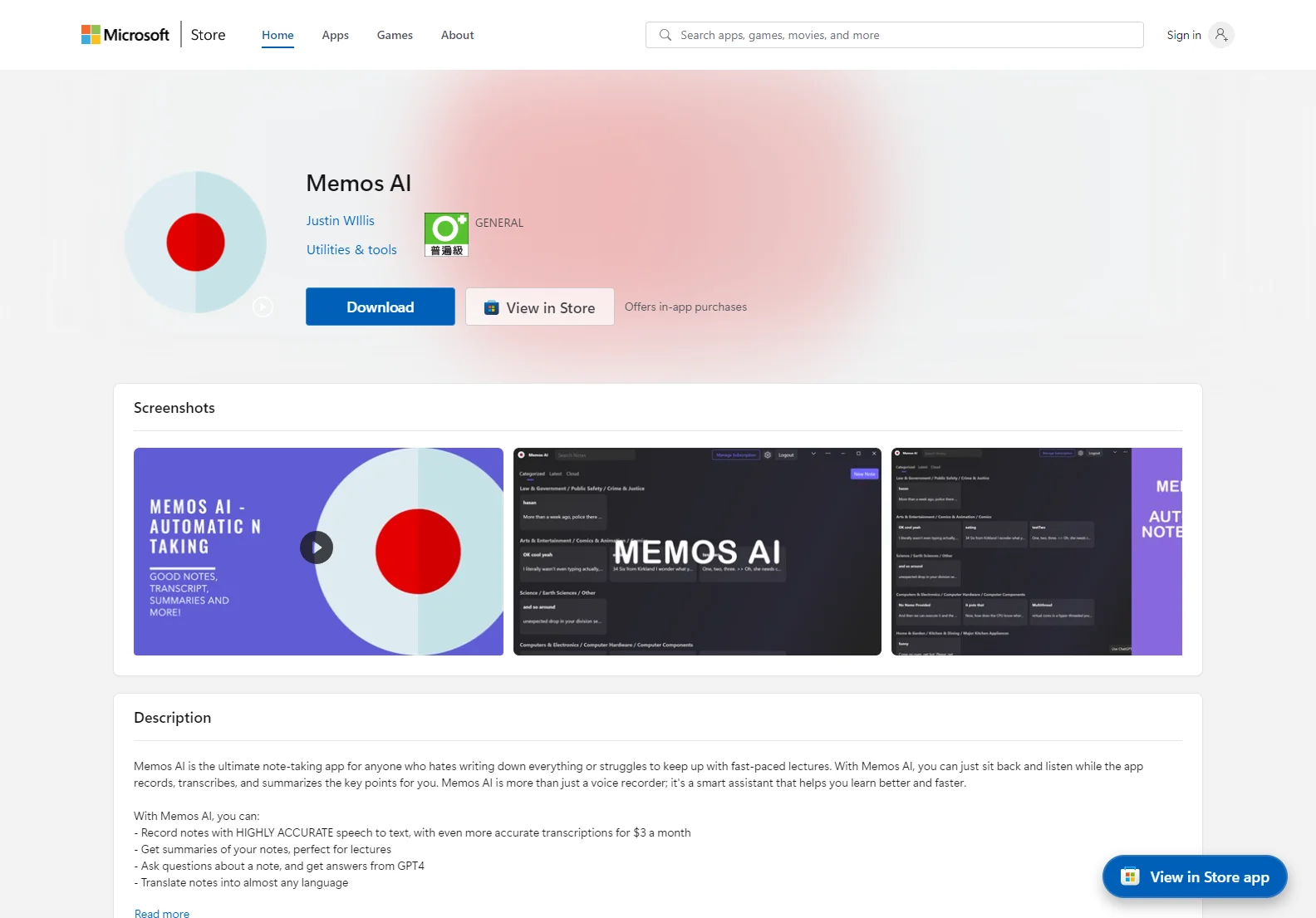Click the Sign in link
Viewport: 1316px width, 918px height.
[x=1183, y=35]
